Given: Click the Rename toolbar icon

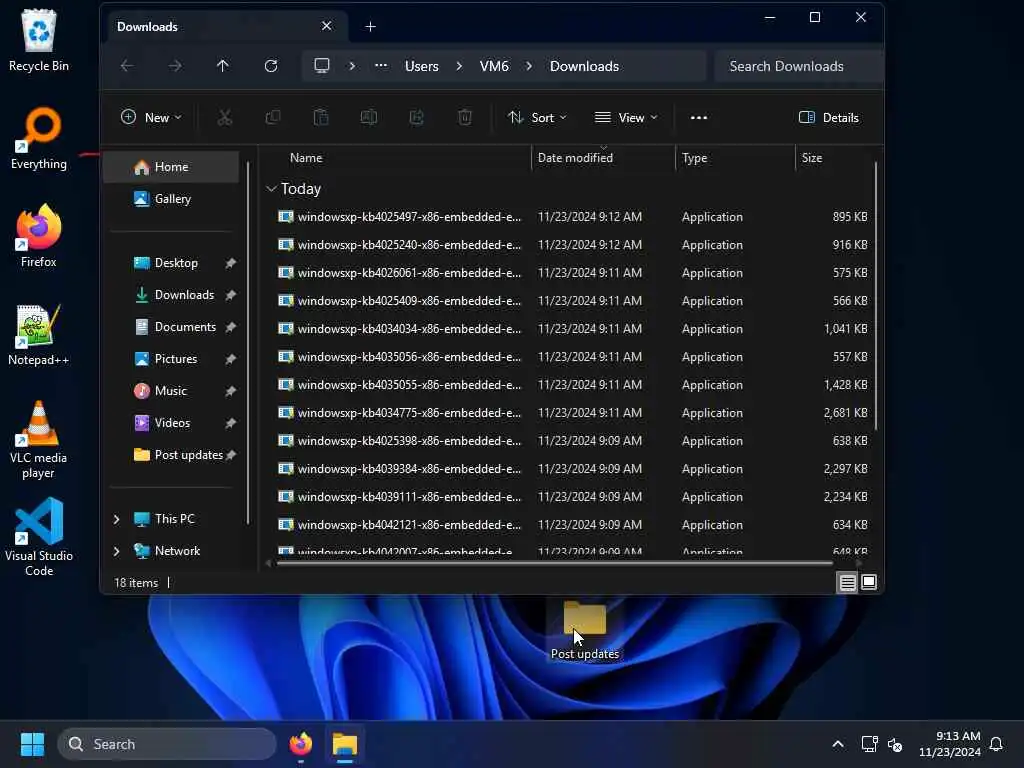Looking at the screenshot, I should [369, 118].
